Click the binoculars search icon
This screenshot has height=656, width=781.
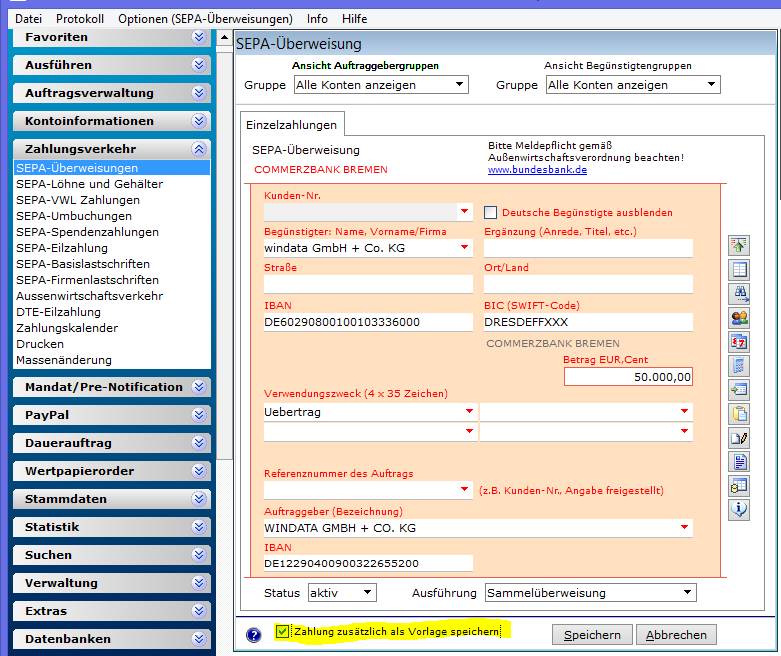tap(739, 293)
